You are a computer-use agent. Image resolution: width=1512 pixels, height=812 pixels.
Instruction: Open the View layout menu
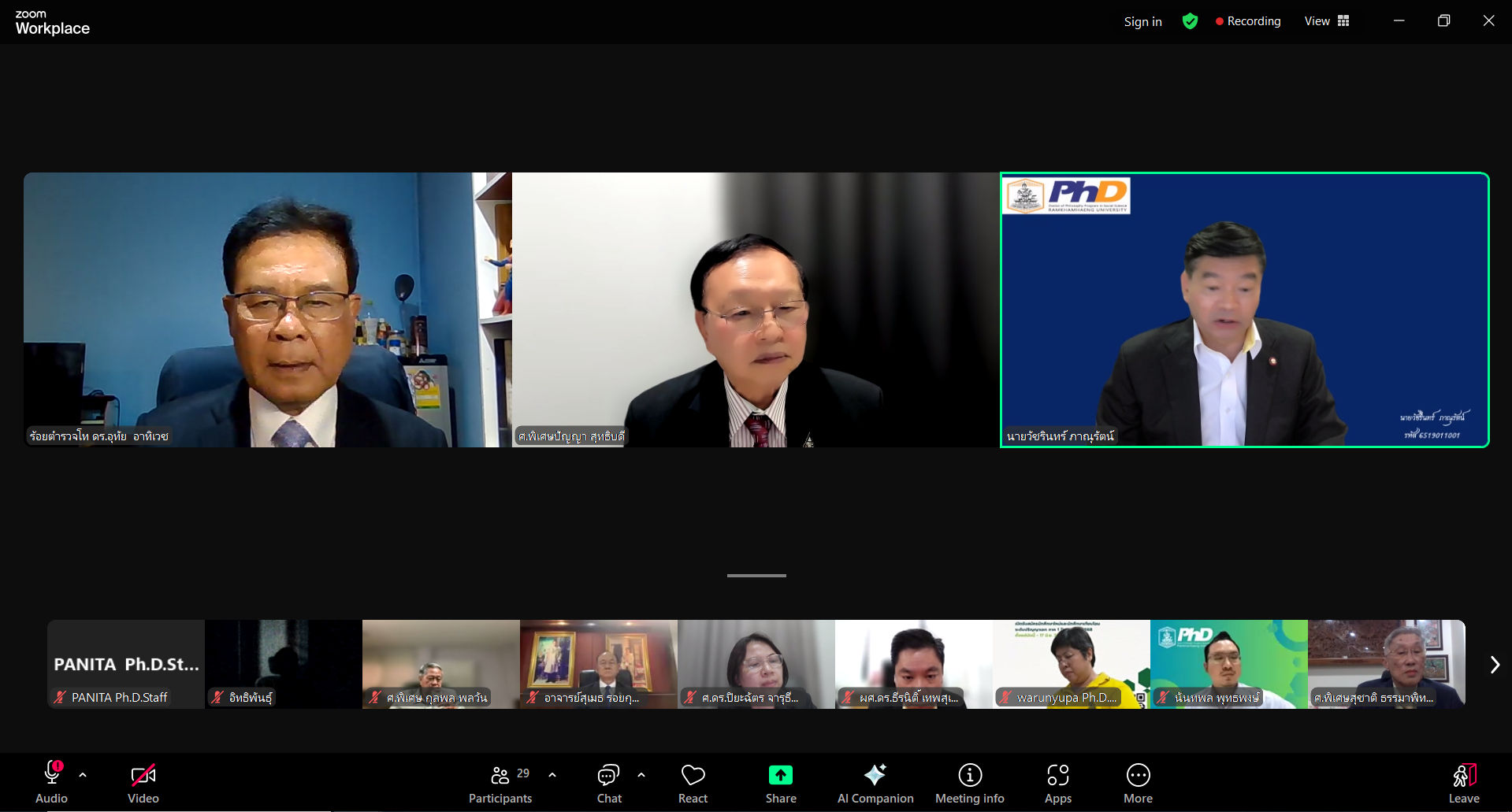(x=1327, y=21)
